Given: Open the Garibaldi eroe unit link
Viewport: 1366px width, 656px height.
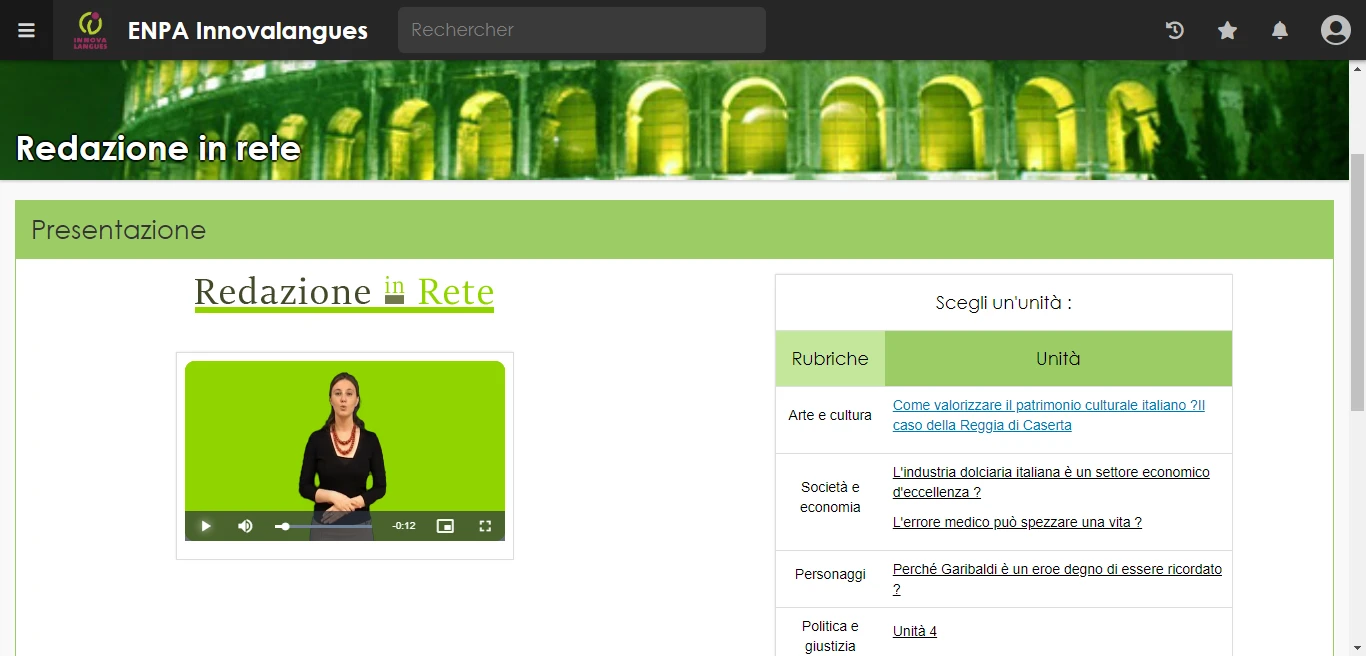Looking at the screenshot, I should click(1057, 579).
